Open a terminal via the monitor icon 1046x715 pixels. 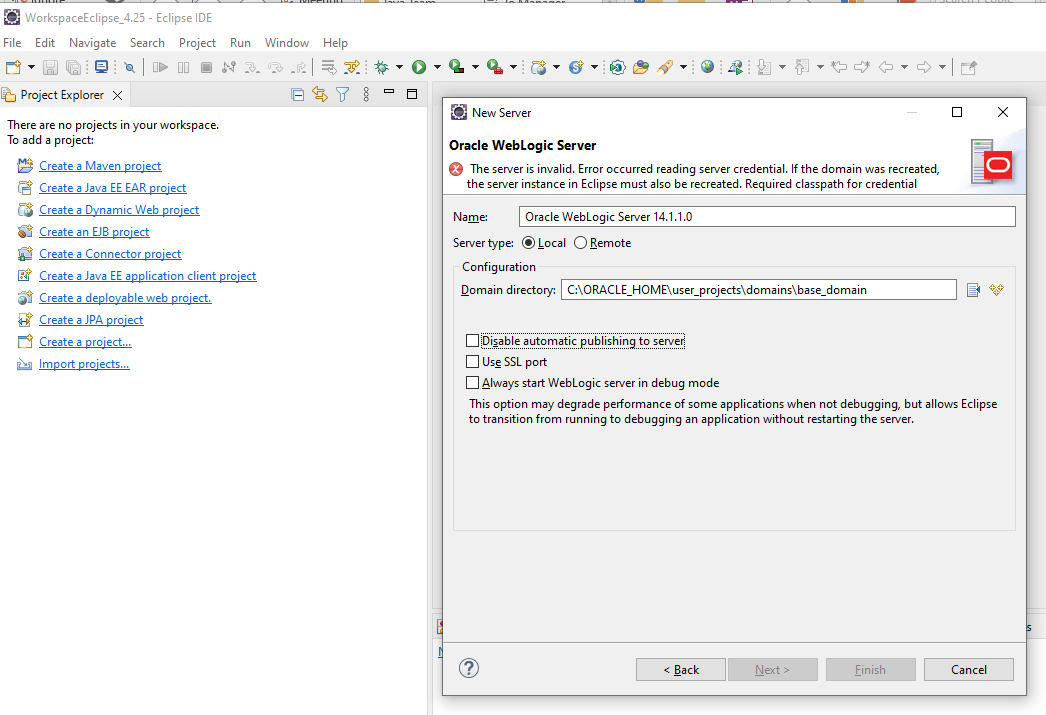point(101,67)
